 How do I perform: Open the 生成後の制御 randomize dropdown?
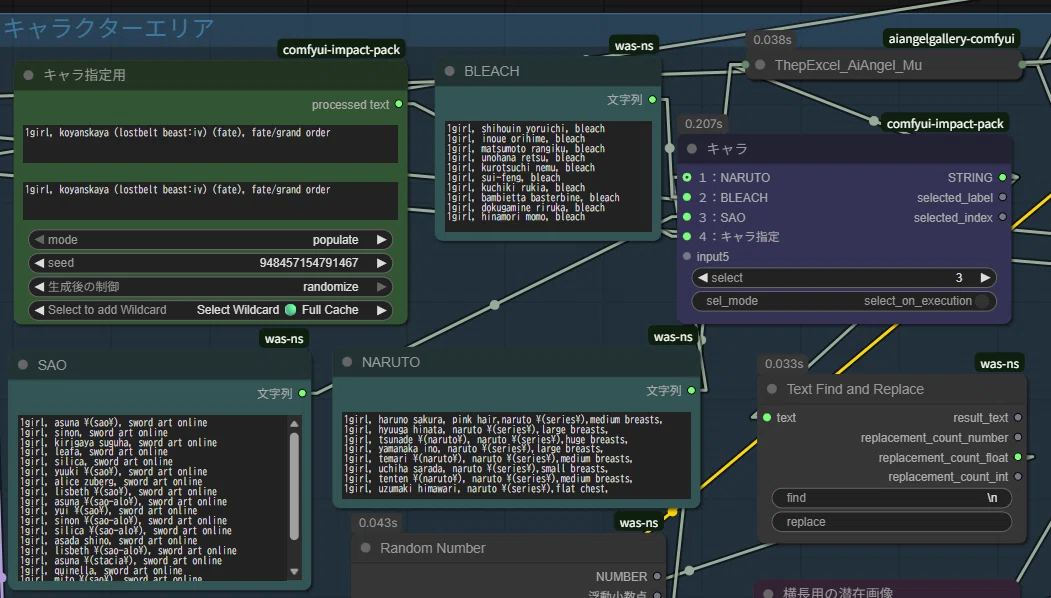point(210,286)
